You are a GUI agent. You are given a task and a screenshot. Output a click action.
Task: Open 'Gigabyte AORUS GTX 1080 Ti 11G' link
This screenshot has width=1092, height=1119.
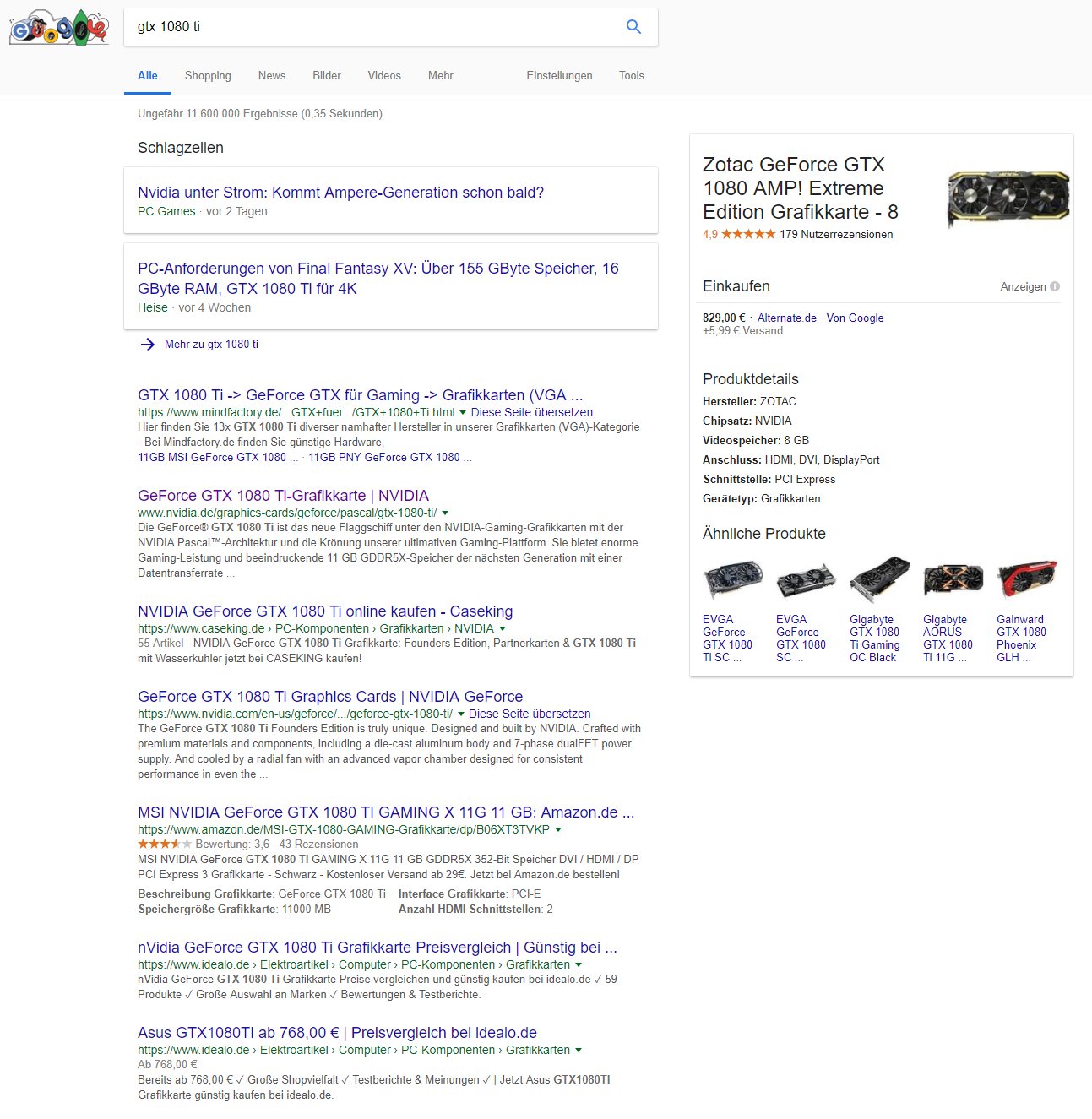point(948,638)
